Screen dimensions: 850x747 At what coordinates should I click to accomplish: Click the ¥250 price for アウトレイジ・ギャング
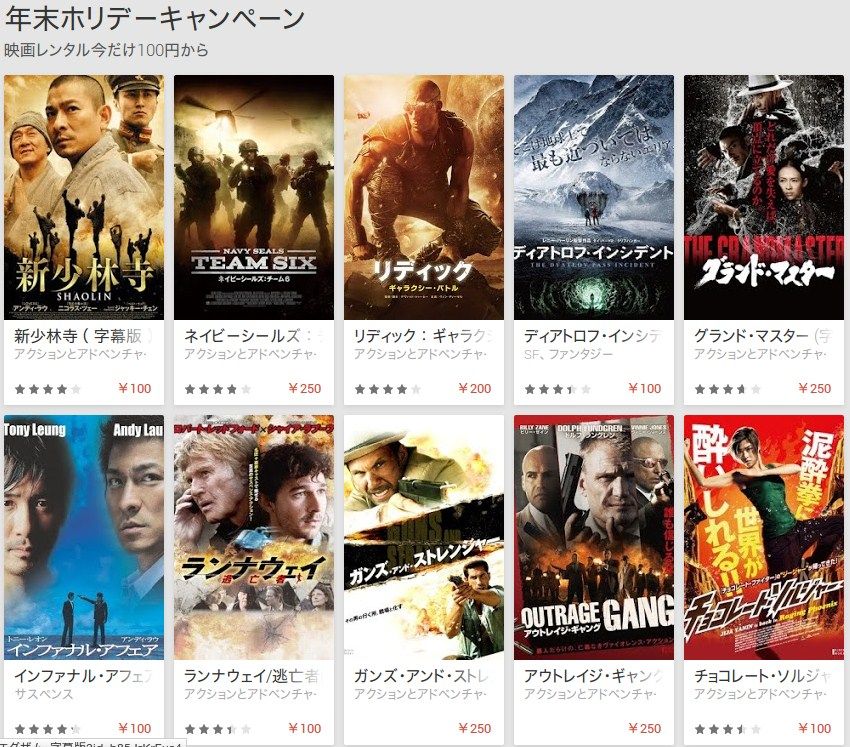(x=645, y=728)
